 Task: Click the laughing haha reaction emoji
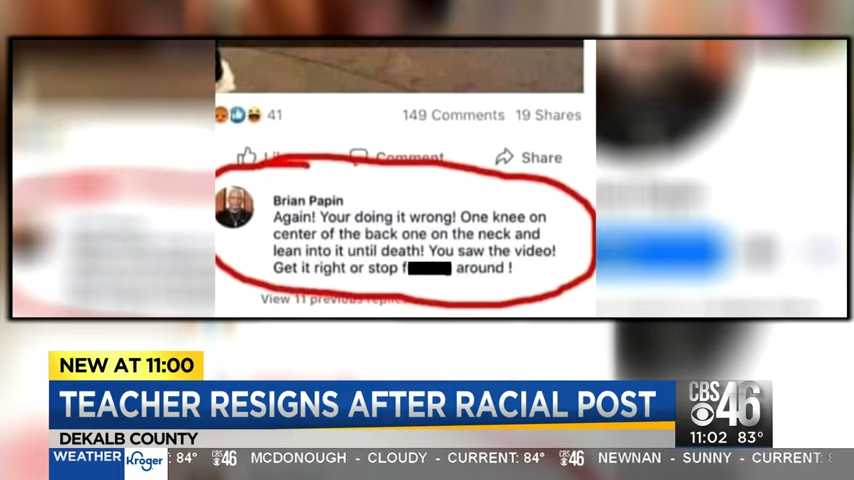[254, 115]
